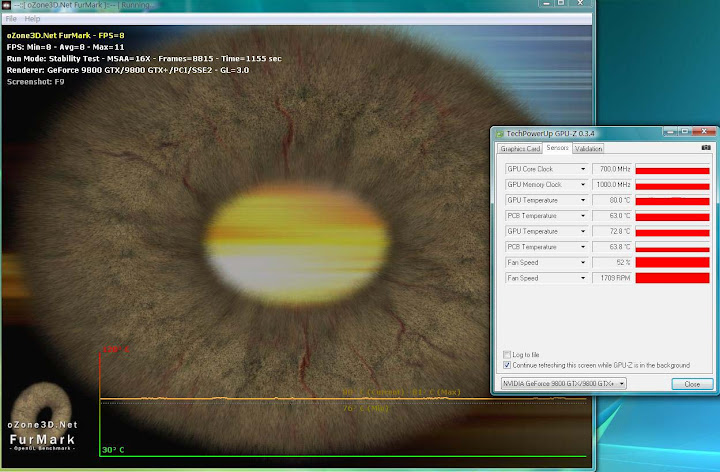The width and height of the screenshot is (720, 472).
Task: Expand the GPU Core Clock sensor dropdown
Action: coord(582,170)
